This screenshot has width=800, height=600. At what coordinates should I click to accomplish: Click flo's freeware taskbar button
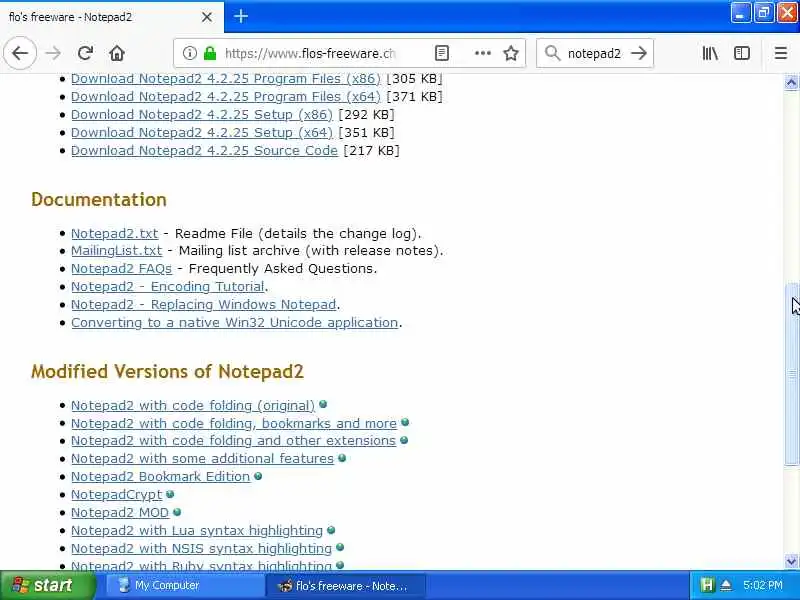coord(346,586)
